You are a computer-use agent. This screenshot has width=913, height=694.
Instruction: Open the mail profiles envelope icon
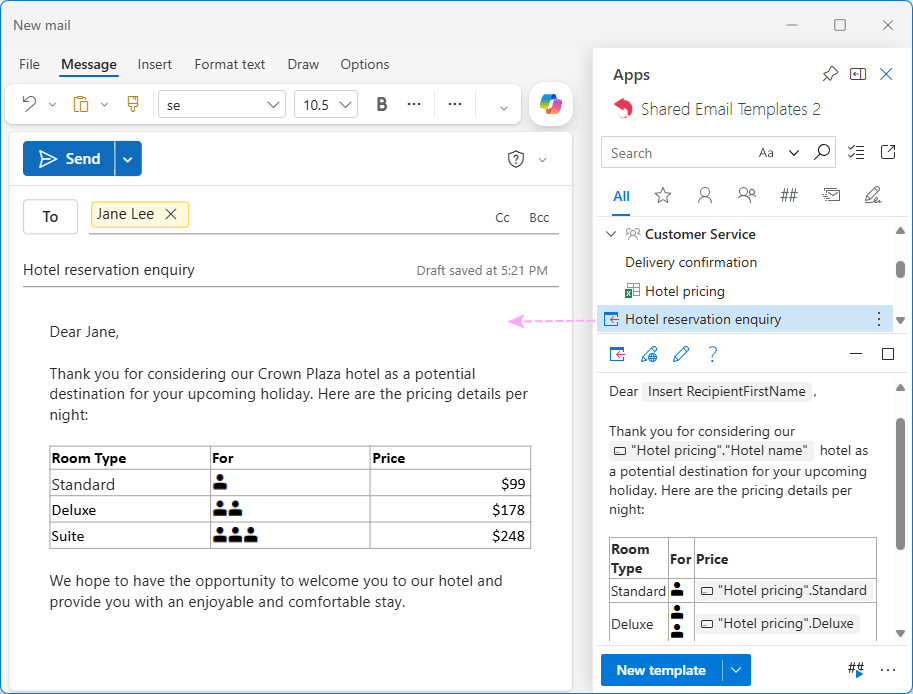coord(831,195)
